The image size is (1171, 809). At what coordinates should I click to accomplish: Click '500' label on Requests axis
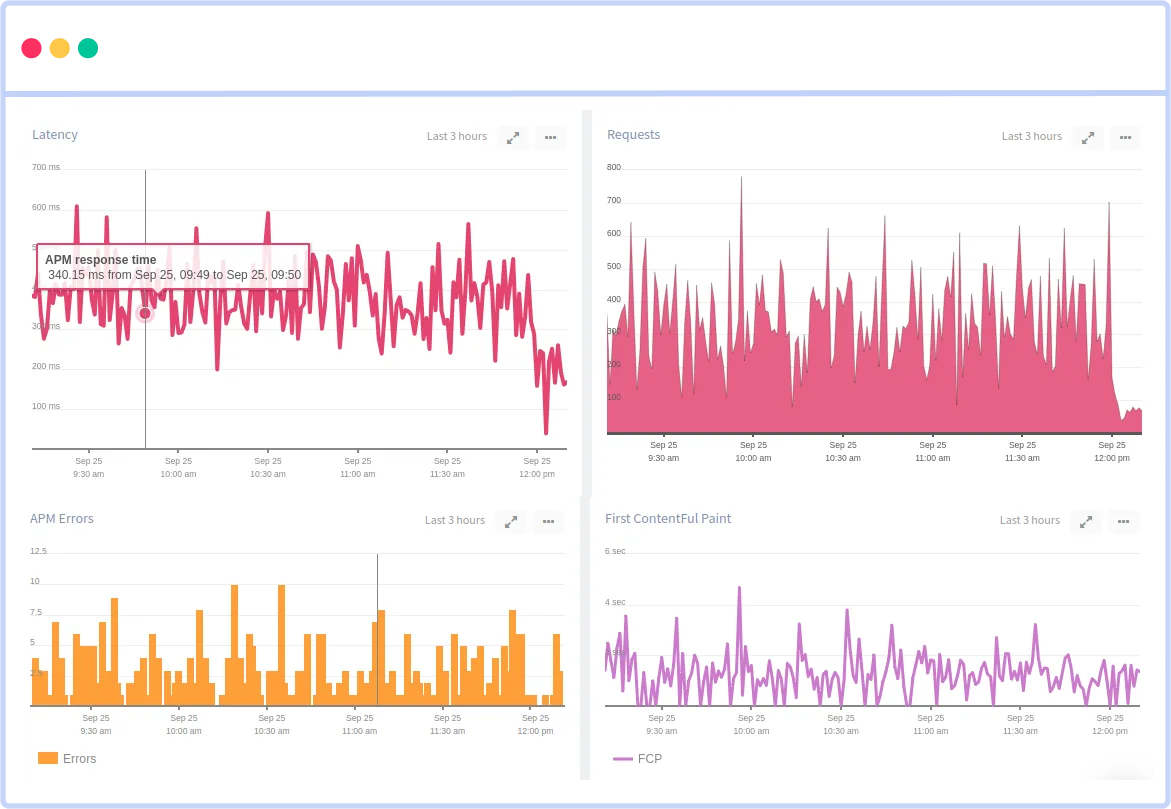tap(614, 266)
